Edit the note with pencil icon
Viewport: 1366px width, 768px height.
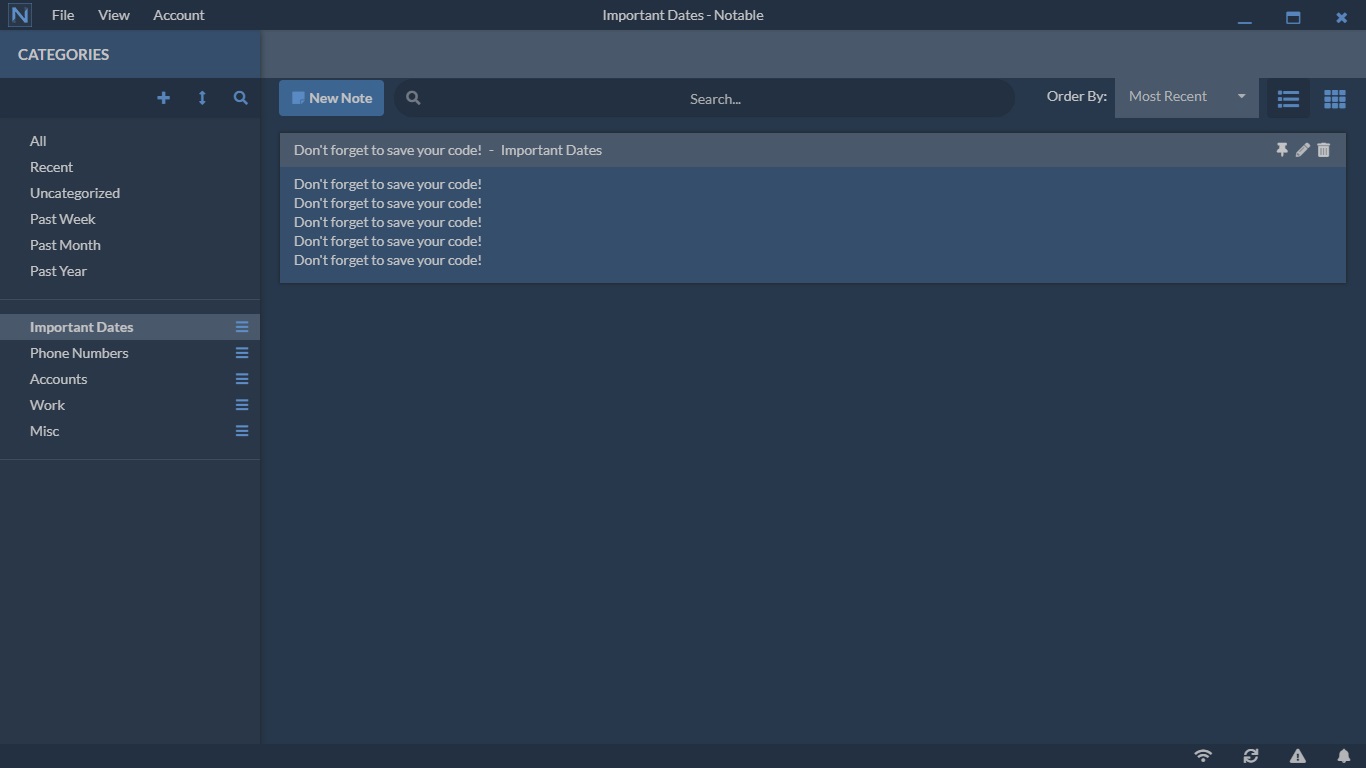click(1302, 150)
